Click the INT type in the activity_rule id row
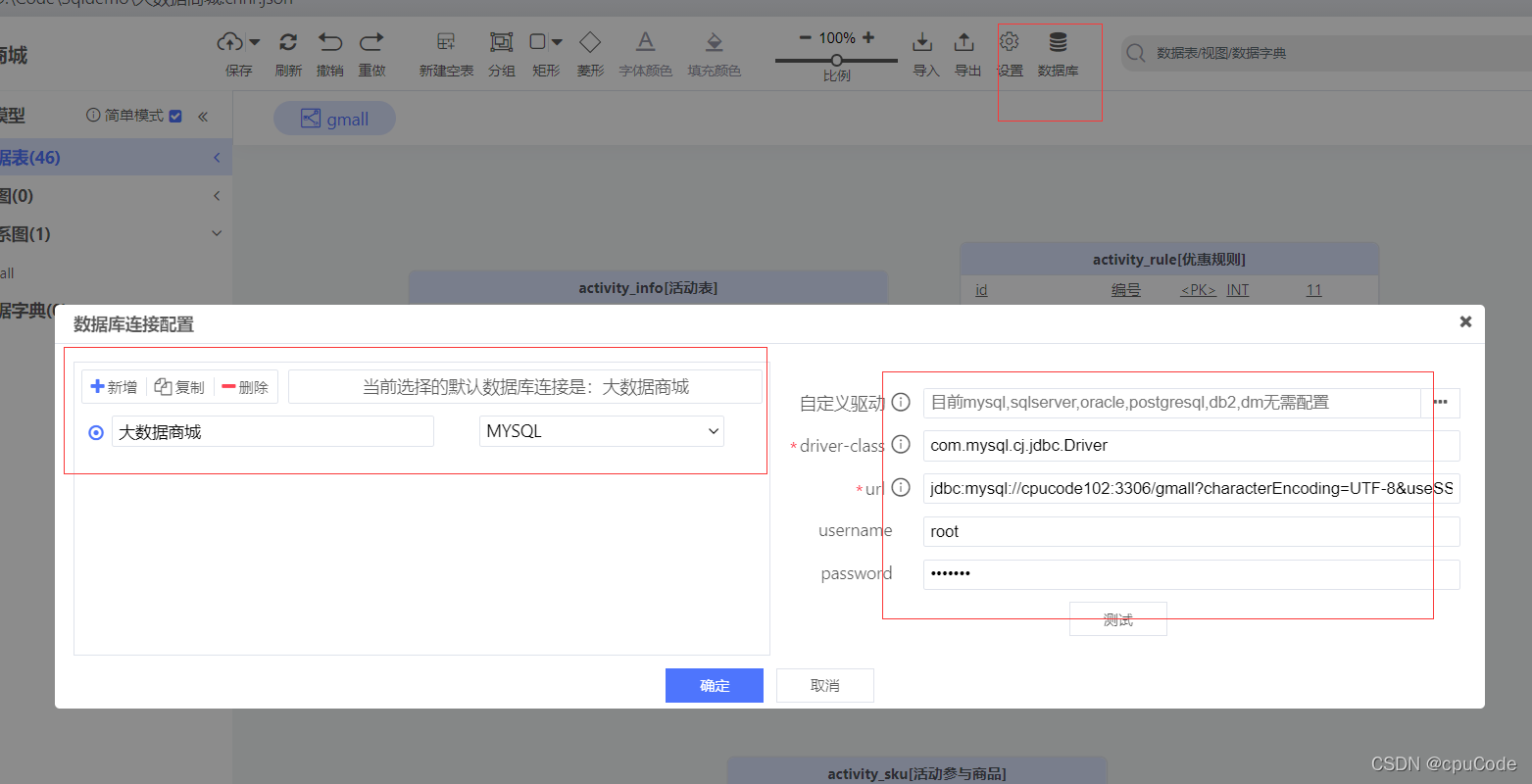The height and width of the screenshot is (784, 1532). point(1238,290)
